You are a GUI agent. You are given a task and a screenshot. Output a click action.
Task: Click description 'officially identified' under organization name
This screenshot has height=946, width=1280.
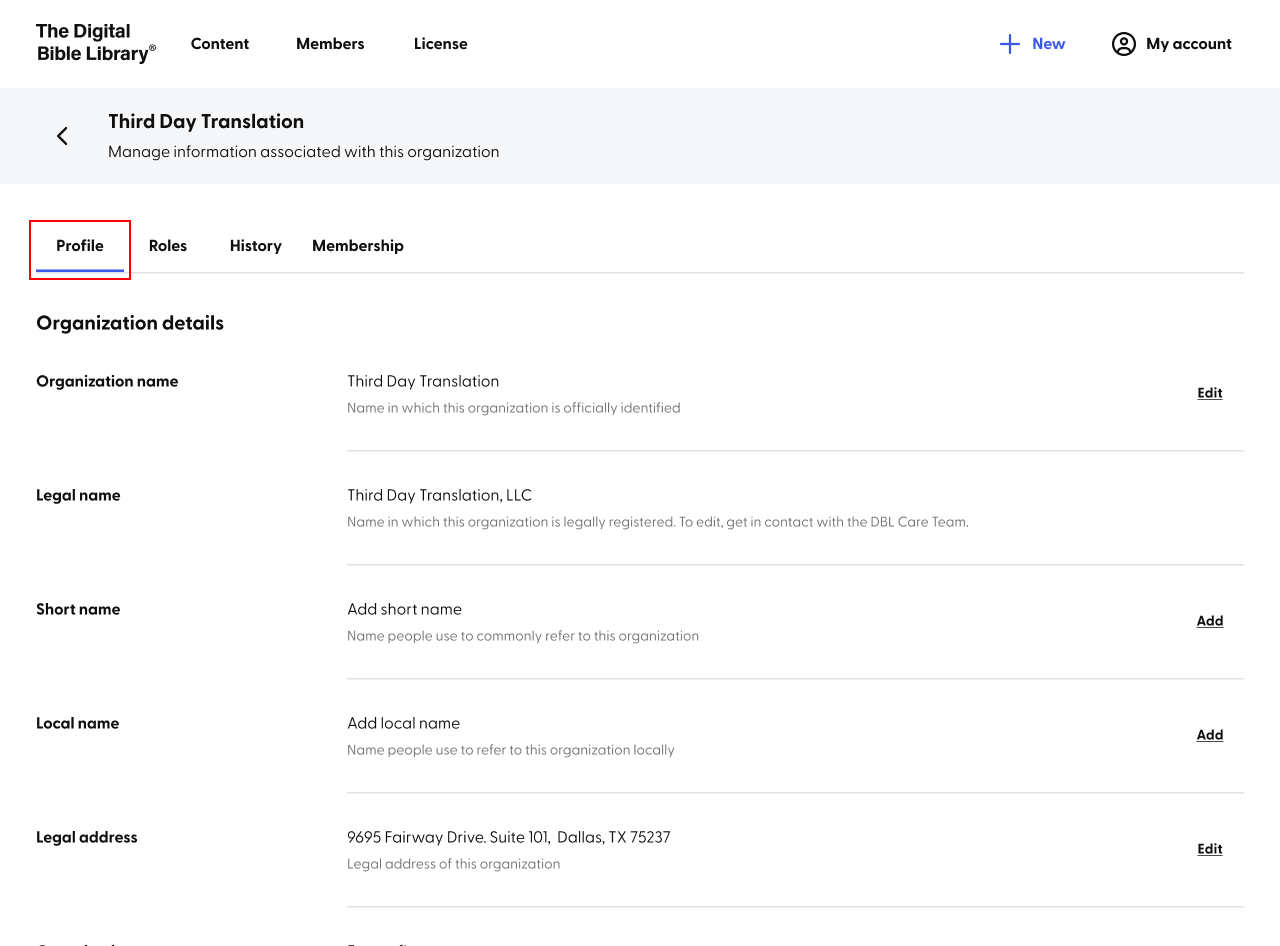point(514,408)
